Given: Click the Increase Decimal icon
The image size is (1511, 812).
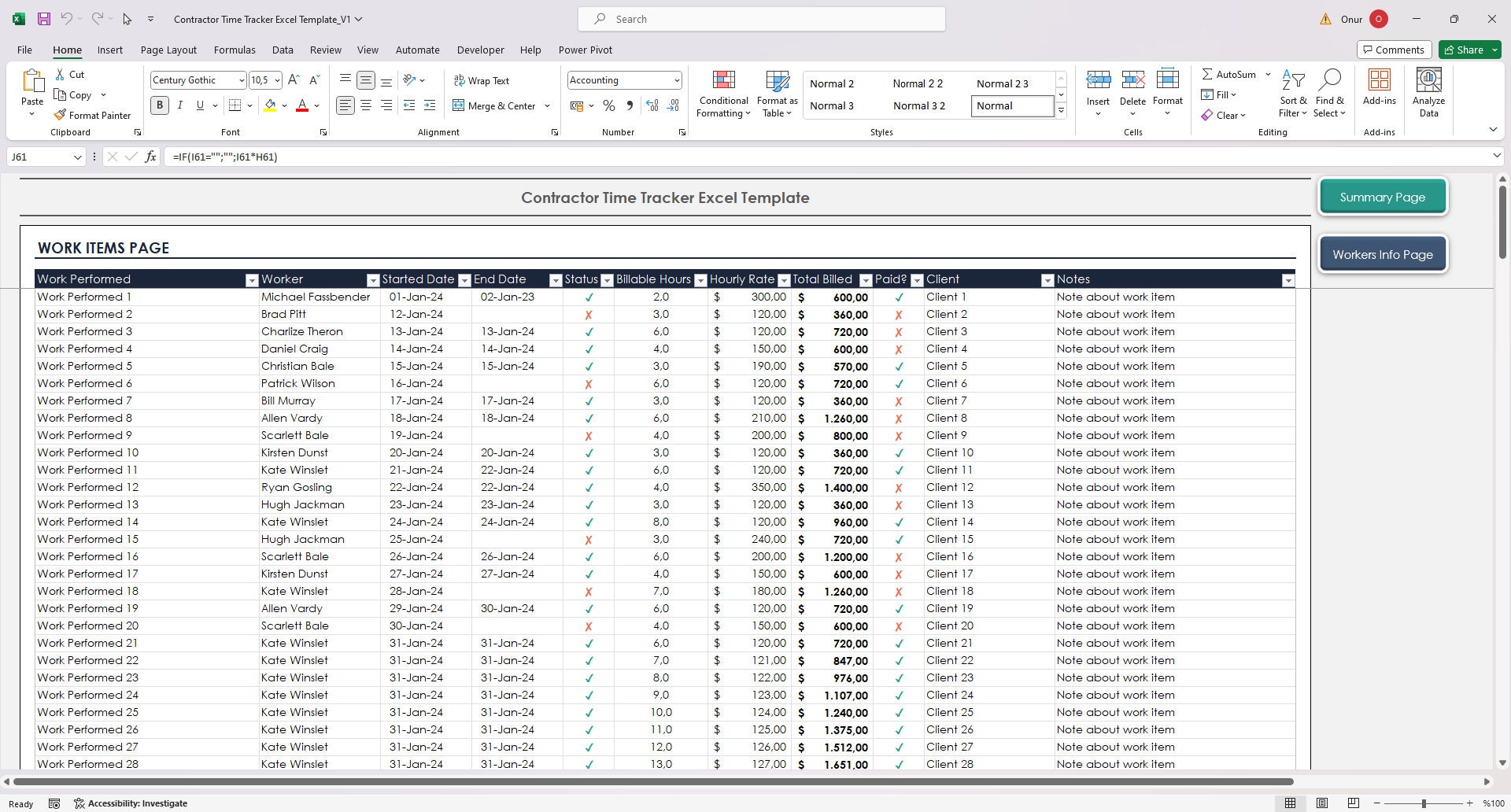Looking at the screenshot, I should point(652,105).
